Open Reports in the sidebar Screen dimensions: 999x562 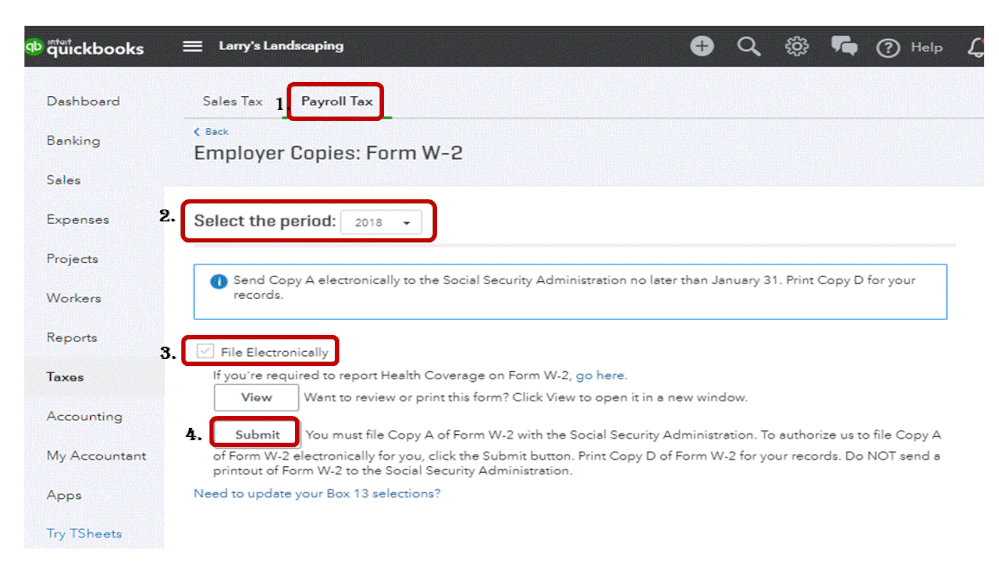[72, 338]
